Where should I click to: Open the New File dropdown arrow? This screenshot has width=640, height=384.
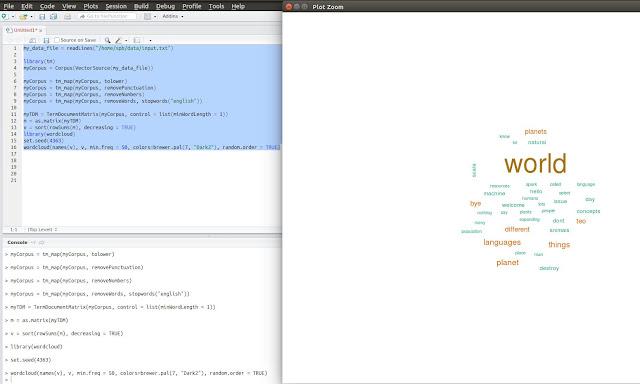point(13,17)
